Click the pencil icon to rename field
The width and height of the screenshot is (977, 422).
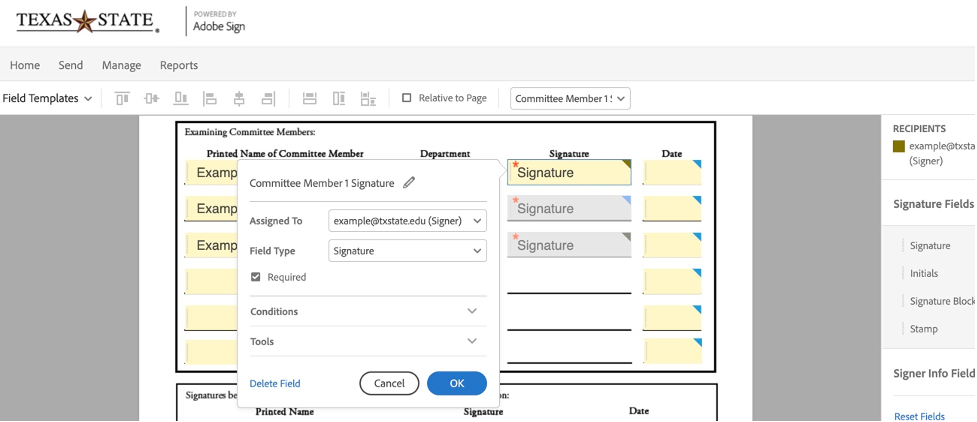(x=409, y=183)
